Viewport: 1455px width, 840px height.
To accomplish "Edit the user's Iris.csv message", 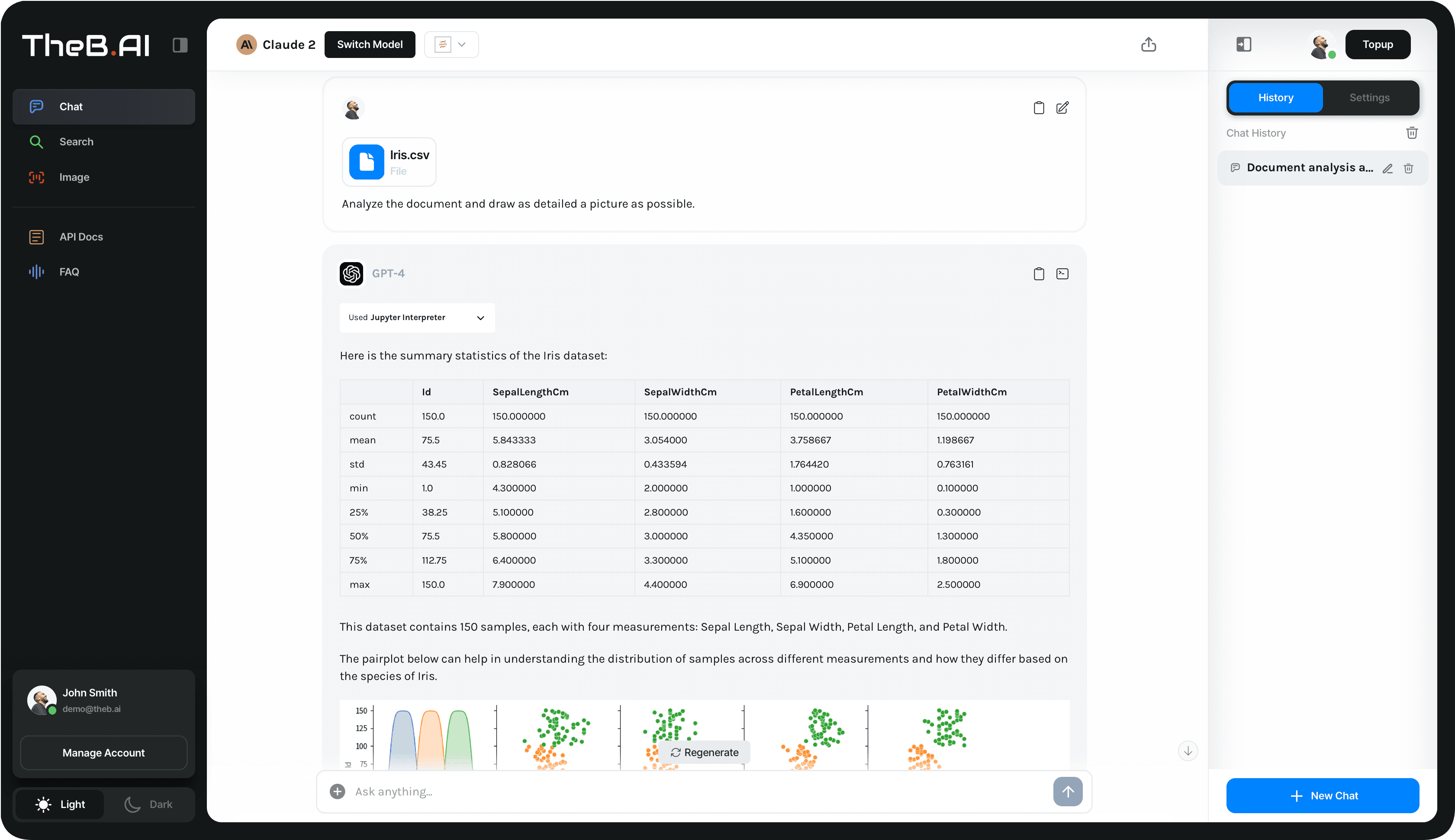I will click(x=1062, y=108).
